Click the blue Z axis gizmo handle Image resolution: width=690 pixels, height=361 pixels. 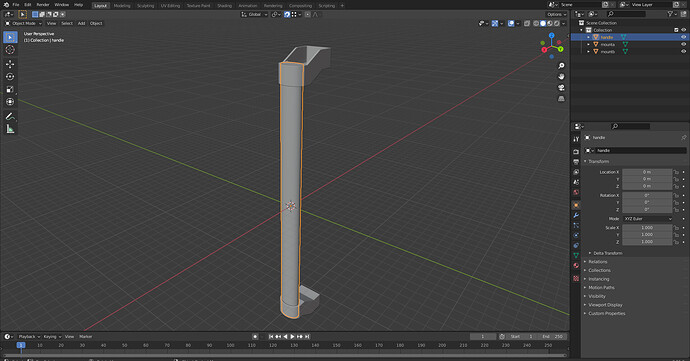coord(552,35)
